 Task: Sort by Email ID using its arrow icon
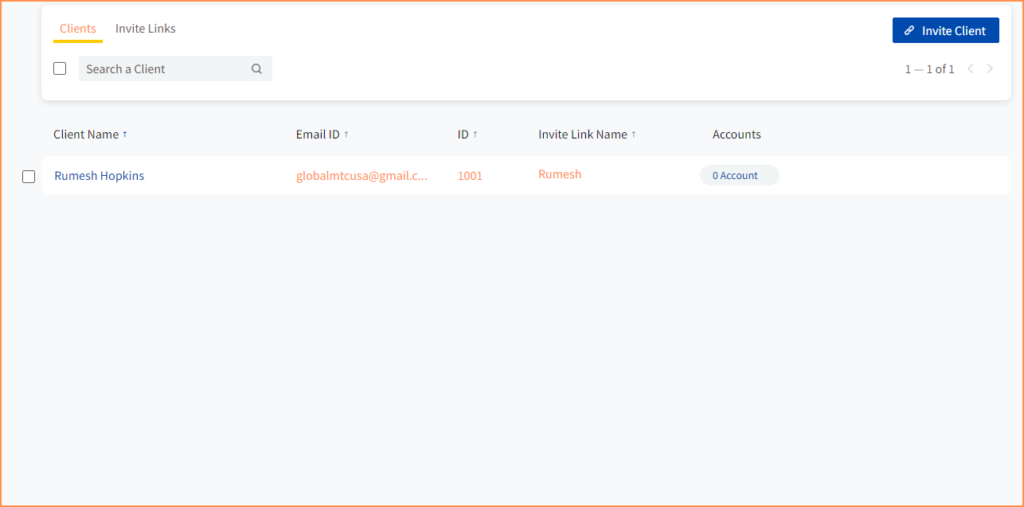point(346,135)
